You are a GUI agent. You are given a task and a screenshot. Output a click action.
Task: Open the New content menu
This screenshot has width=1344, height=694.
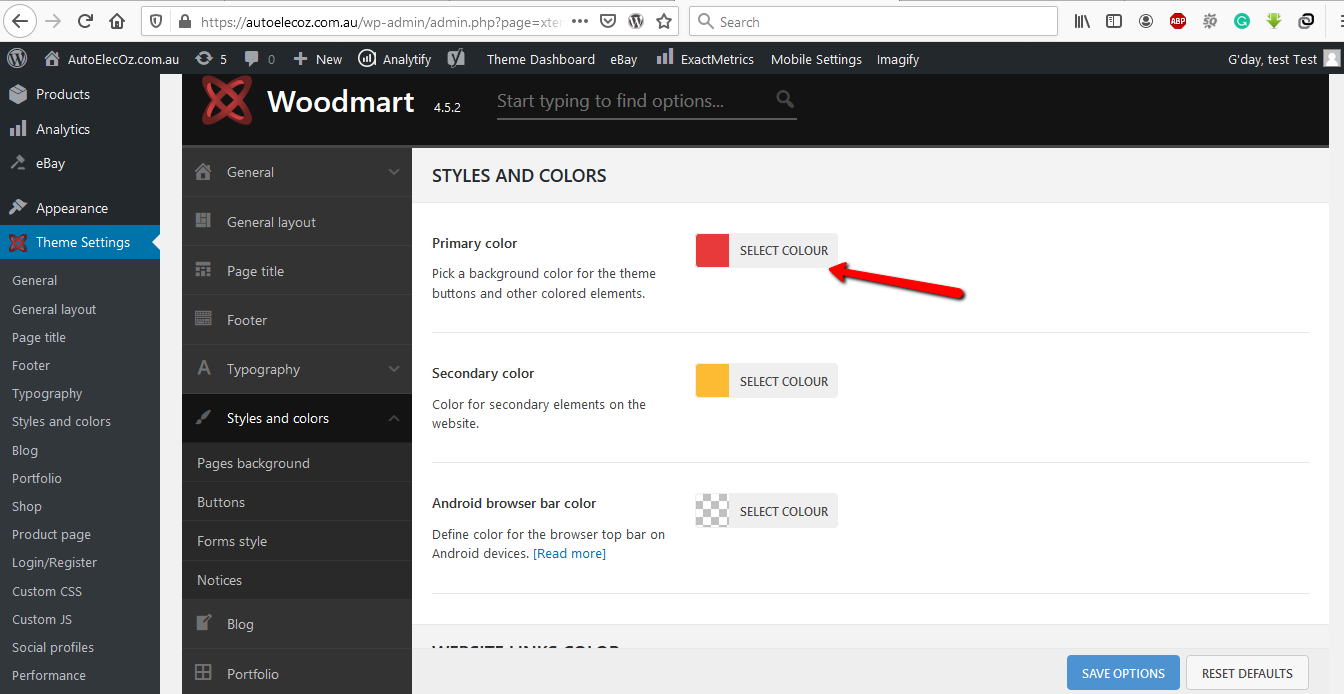317,59
